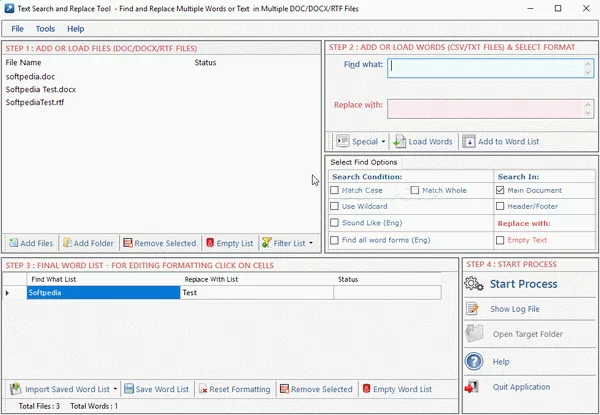Click the Replace with field down arrow
The image size is (600, 415).
coord(589,113)
